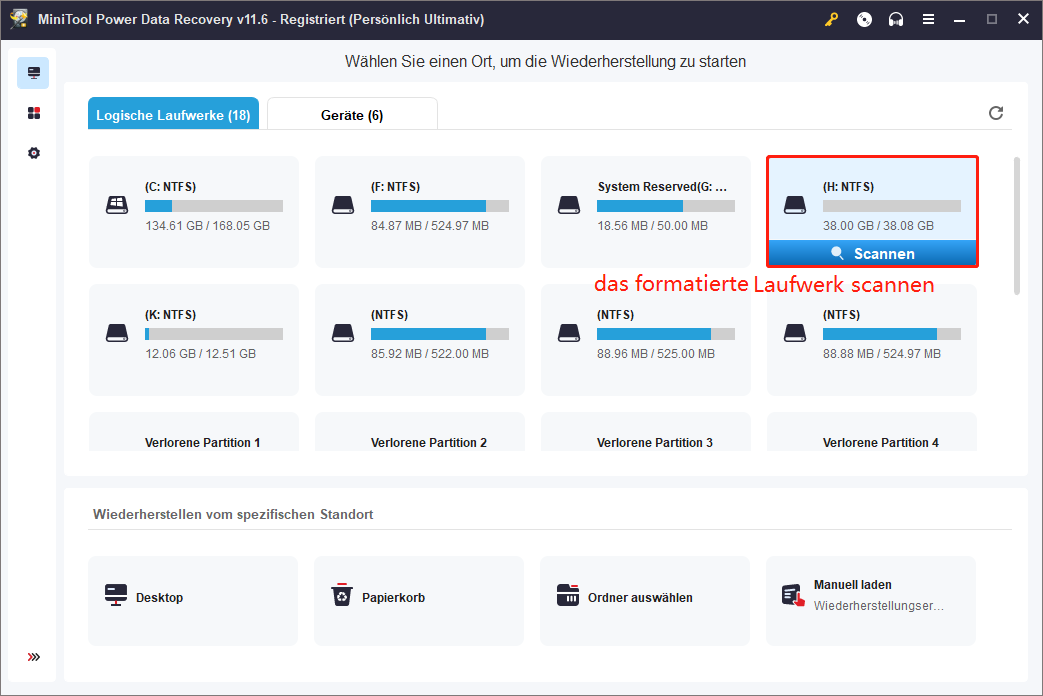Select Logische Laufwerke (18) tab
The height and width of the screenshot is (696, 1043).
173,115
